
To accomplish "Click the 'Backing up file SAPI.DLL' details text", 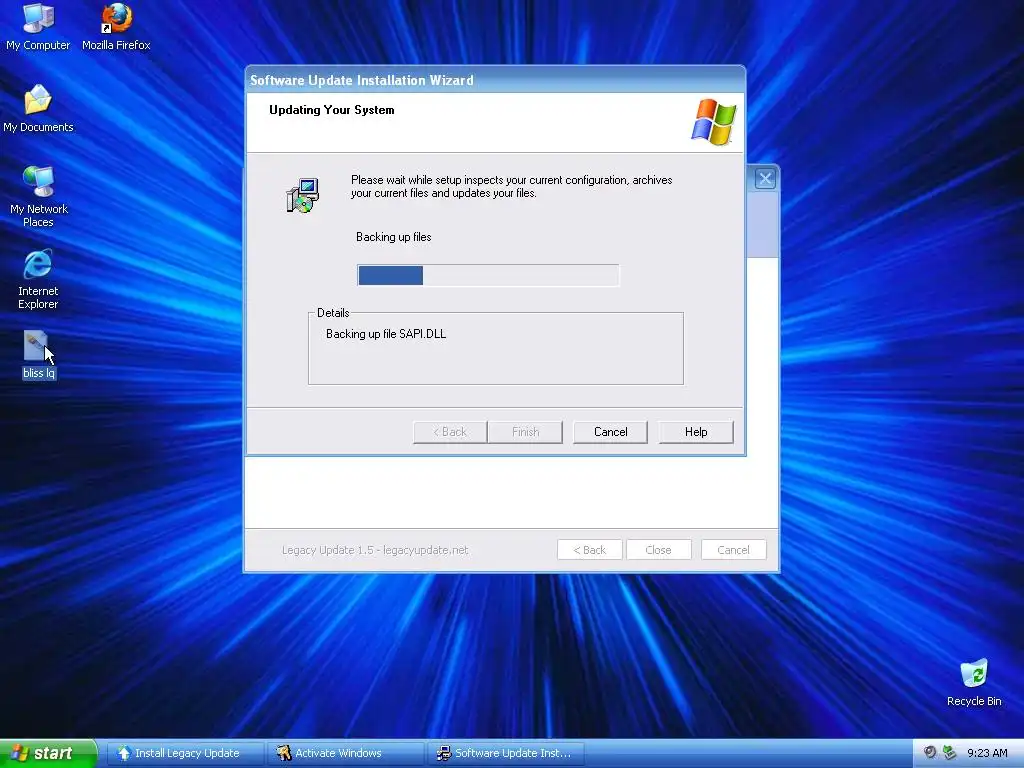I will 386,334.
